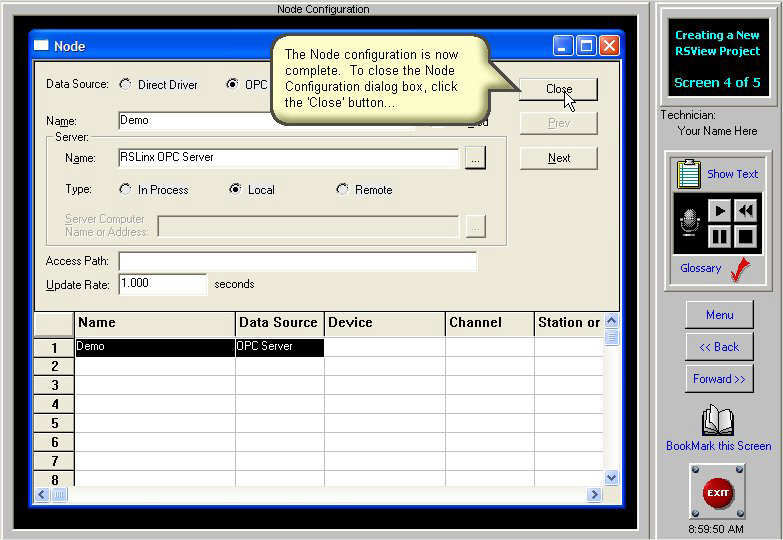Click the open book bookmark icon
783x540 pixels.
718,421
